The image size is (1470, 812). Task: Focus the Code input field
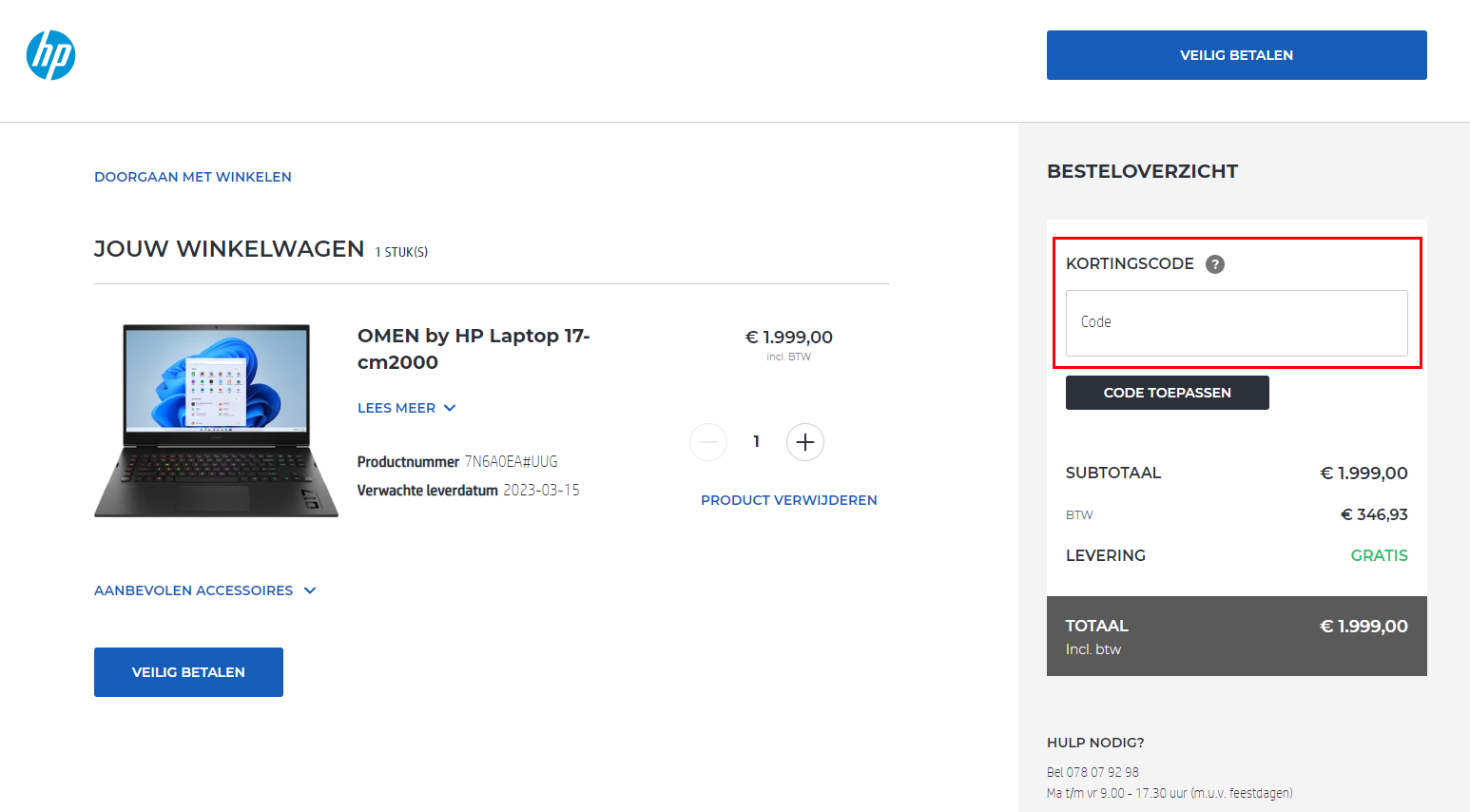tap(1236, 323)
